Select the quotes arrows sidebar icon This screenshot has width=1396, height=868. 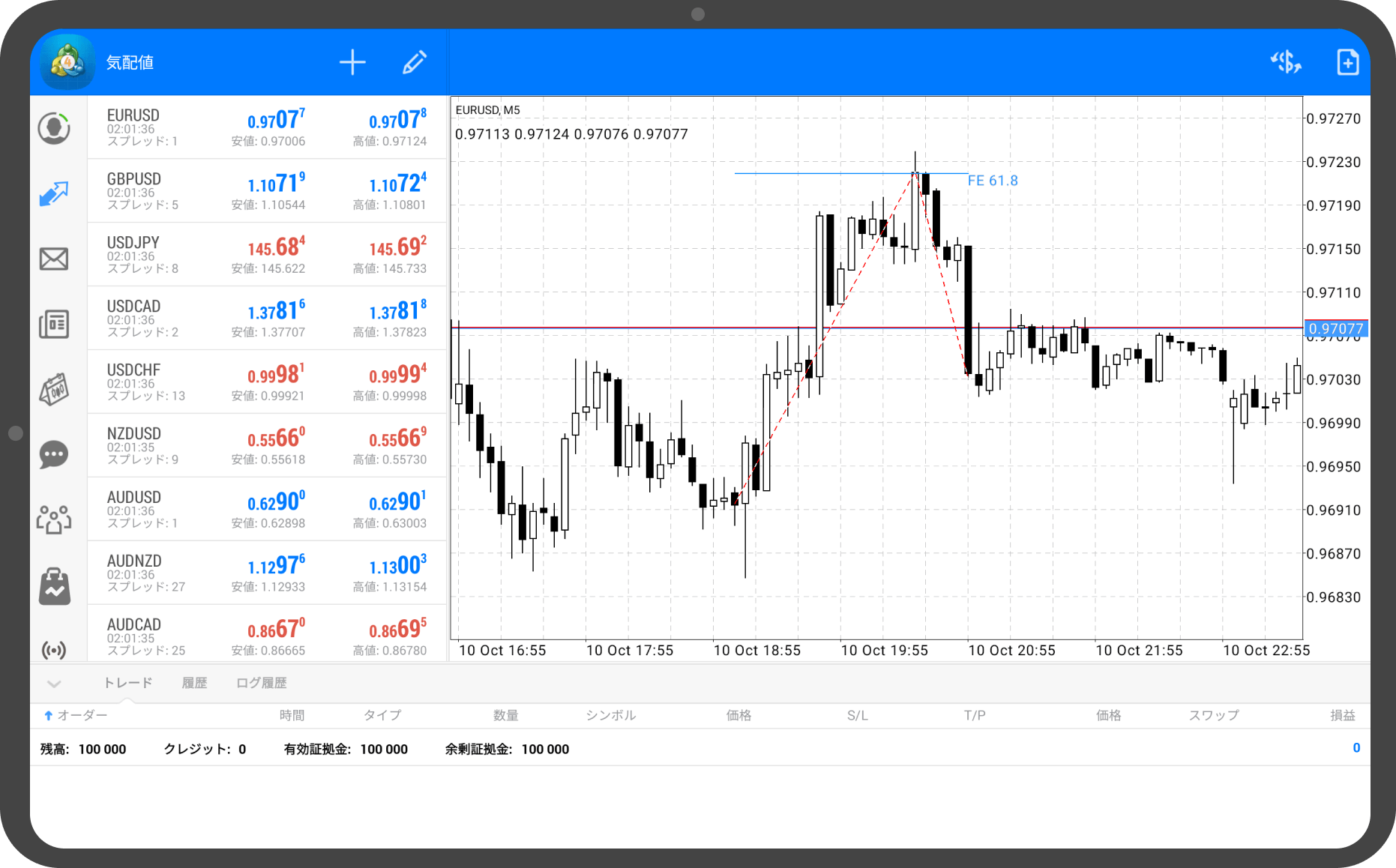click(54, 193)
